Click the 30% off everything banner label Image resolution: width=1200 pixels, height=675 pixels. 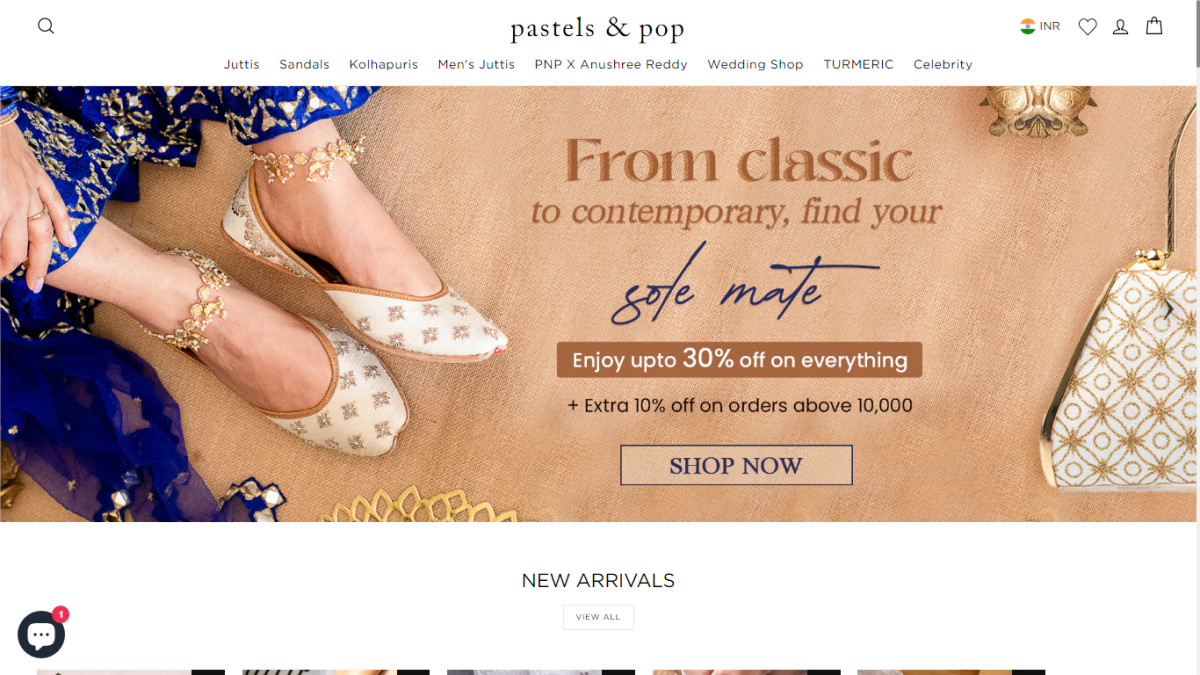point(739,360)
